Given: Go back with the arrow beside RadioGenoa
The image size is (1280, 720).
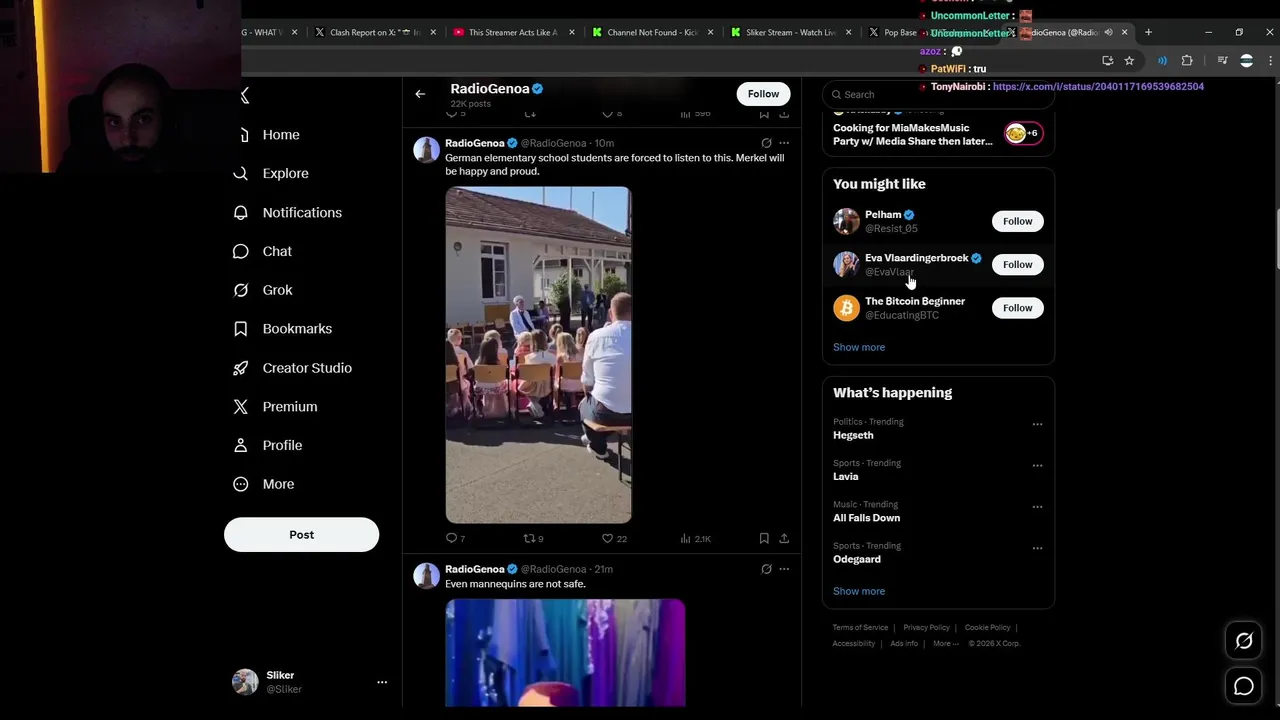Looking at the screenshot, I should [420, 94].
